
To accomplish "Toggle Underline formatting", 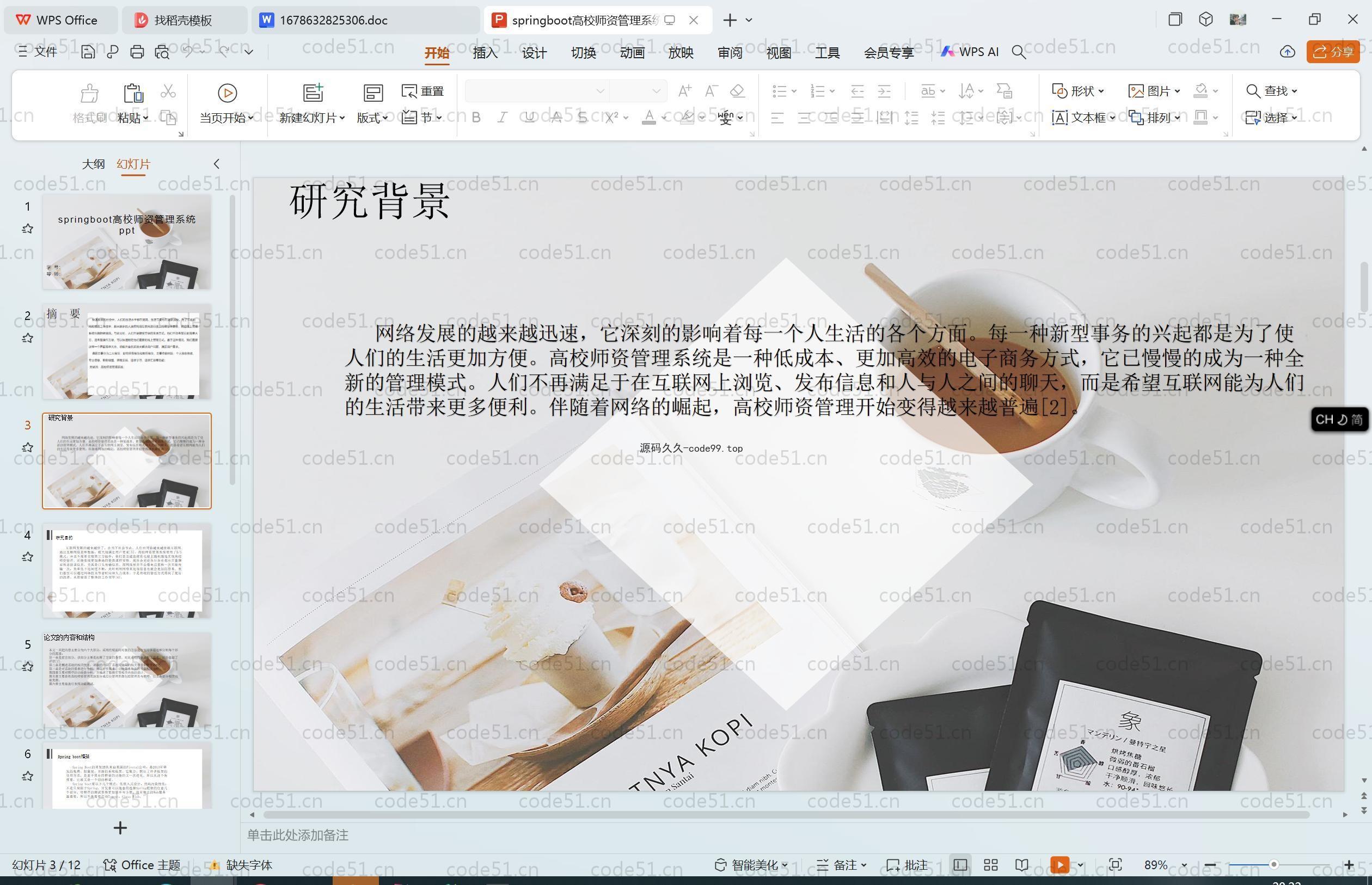I will click(x=529, y=118).
